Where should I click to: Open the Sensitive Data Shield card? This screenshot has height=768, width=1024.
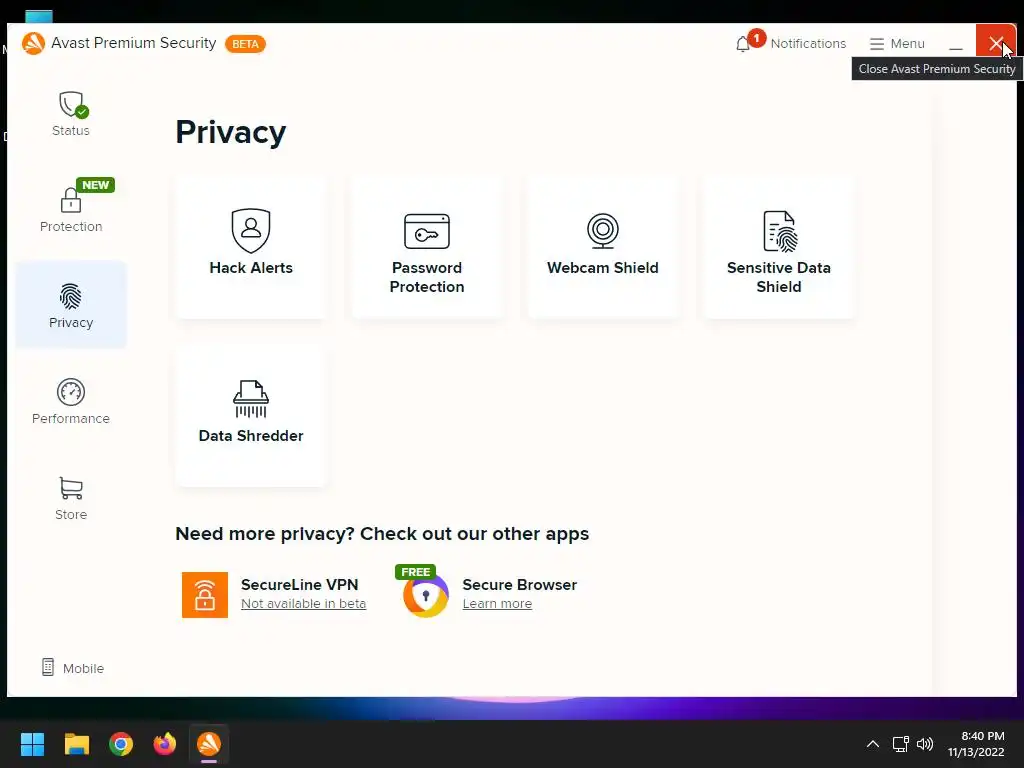click(x=778, y=247)
